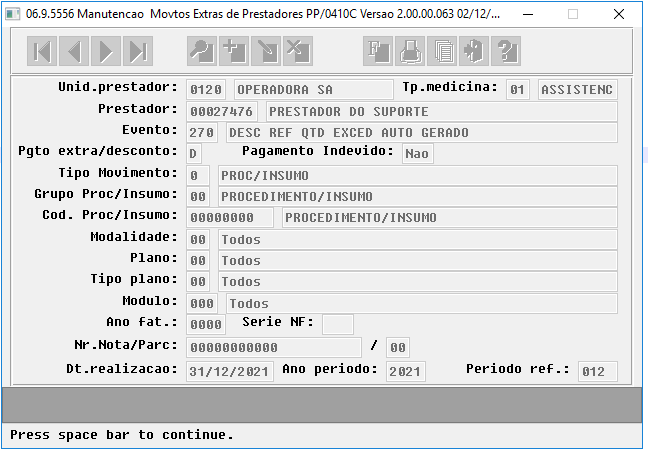Select the Unid.prestador code field 0120
Image resolution: width=648 pixels, height=451 pixels.
[206, 90]
